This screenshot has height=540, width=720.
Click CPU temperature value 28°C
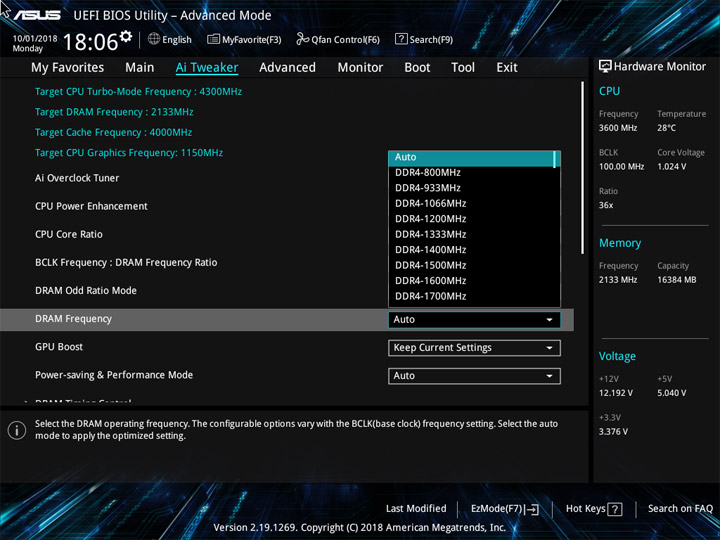pos(666,128)
